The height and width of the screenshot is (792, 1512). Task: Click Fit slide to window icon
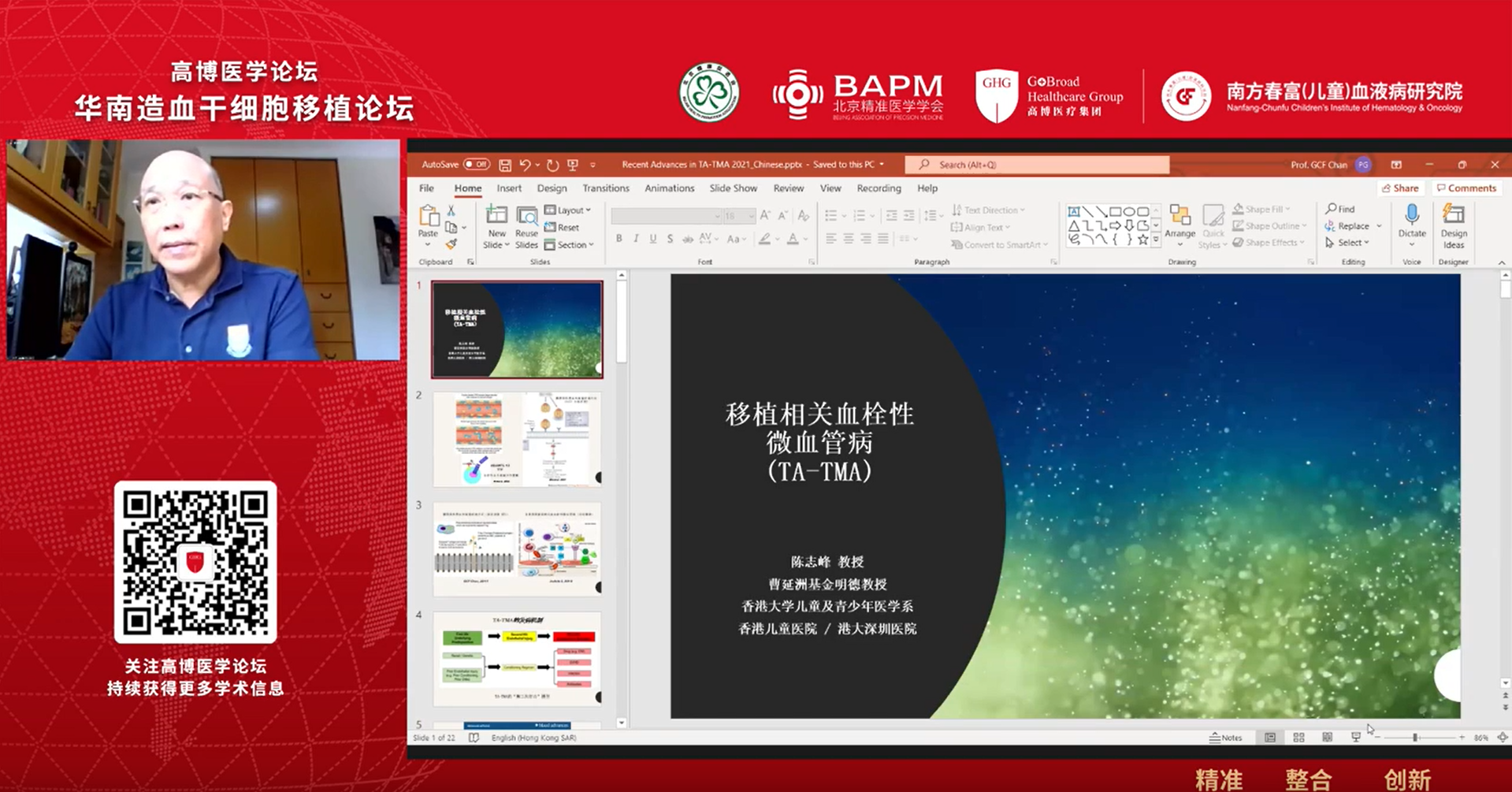tap(1502, 738)
